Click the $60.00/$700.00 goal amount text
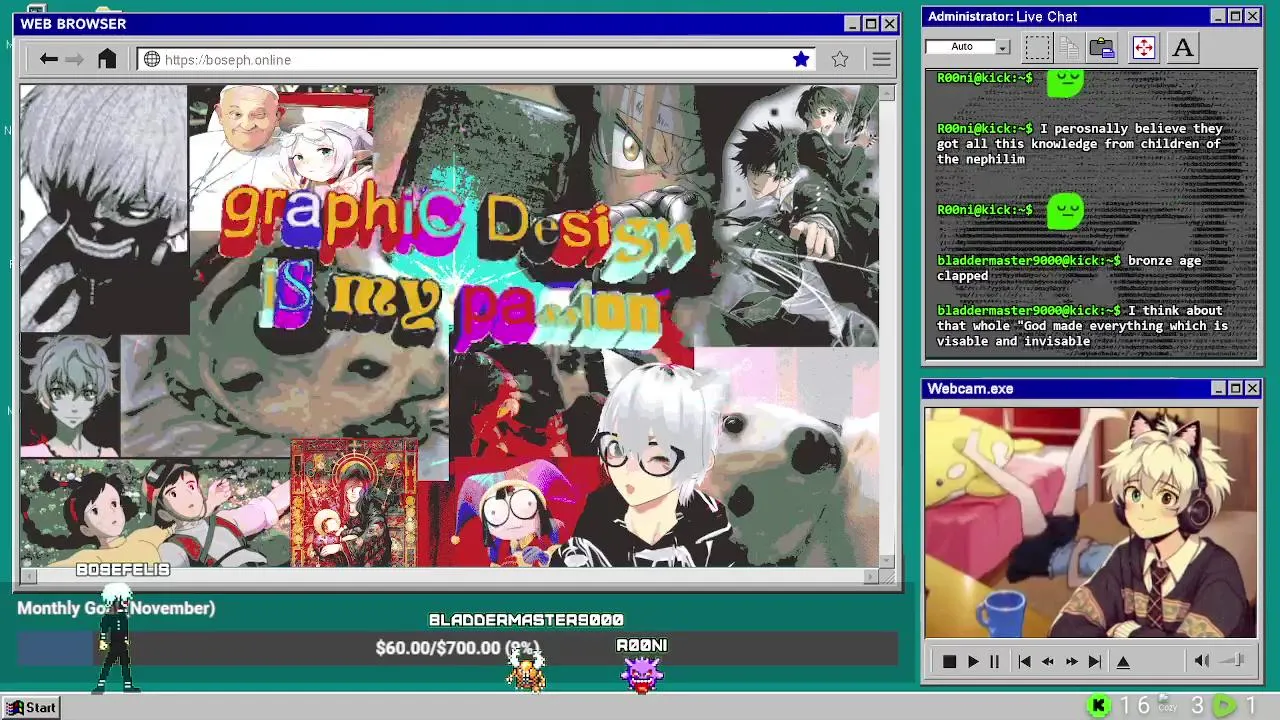The width and height of the screenshot is (1280, 720). (457, 648)
